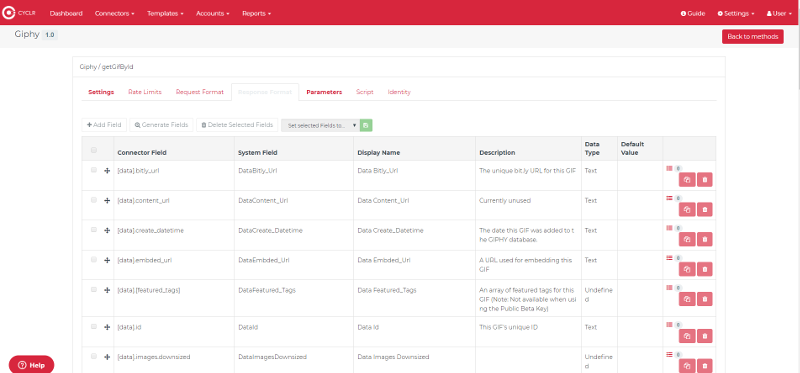800x373 pixels.
Task: Click the 'Currently unused' description cell
Action: tap(528, 206)
